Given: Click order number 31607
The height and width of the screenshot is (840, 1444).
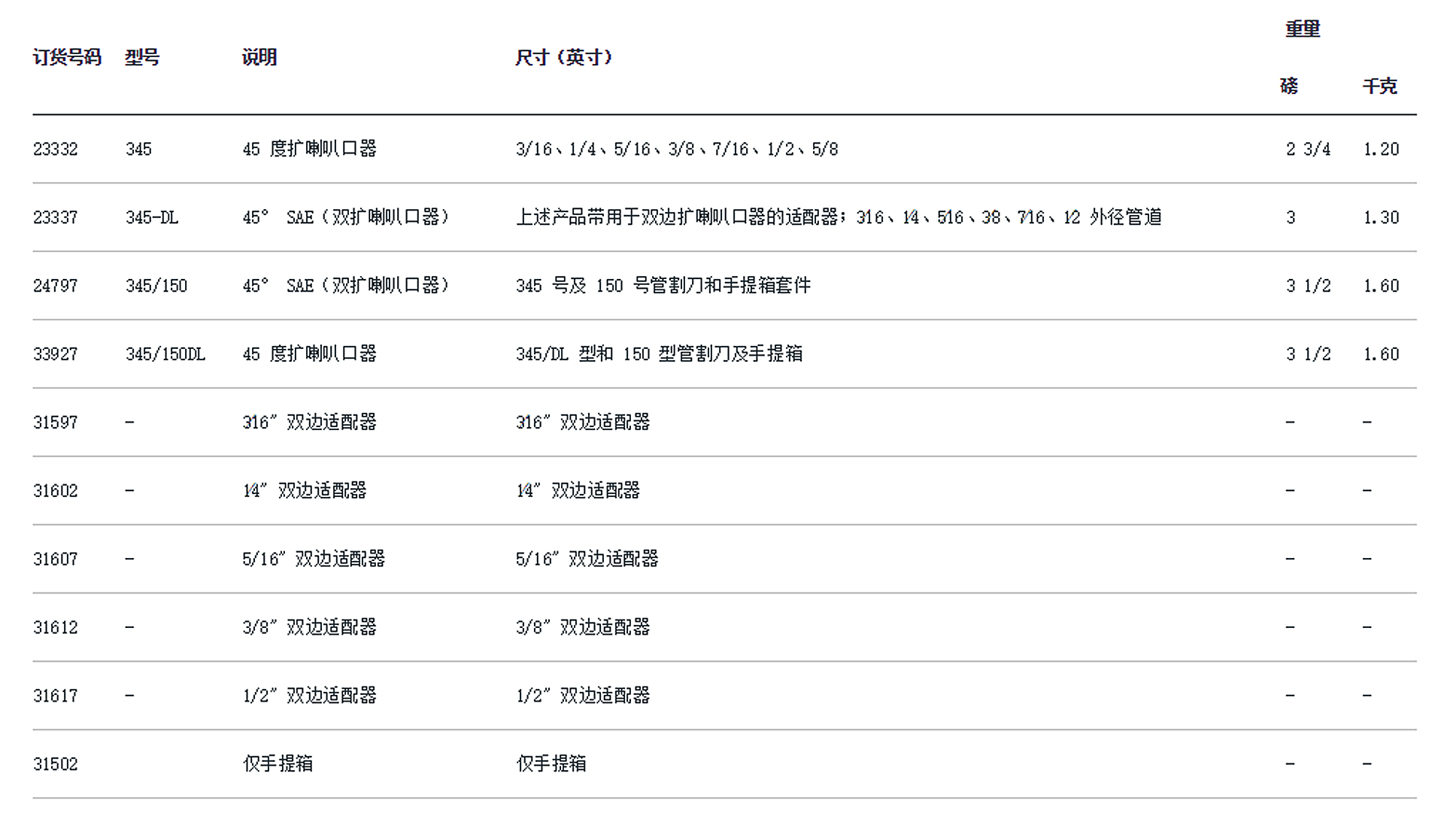Looking at the screenshot, I should coord(56,559).
